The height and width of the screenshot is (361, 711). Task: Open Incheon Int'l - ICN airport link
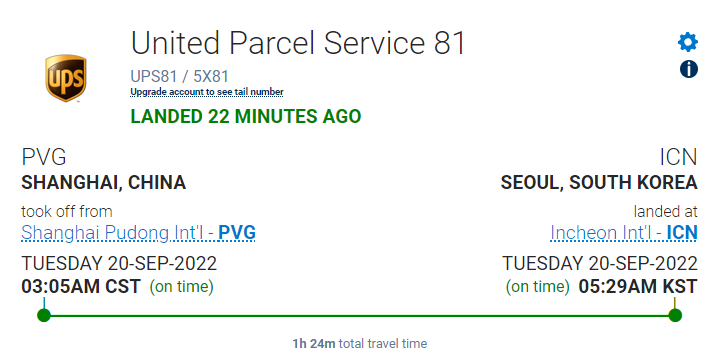pyautogui.click(x=623, y=233)
